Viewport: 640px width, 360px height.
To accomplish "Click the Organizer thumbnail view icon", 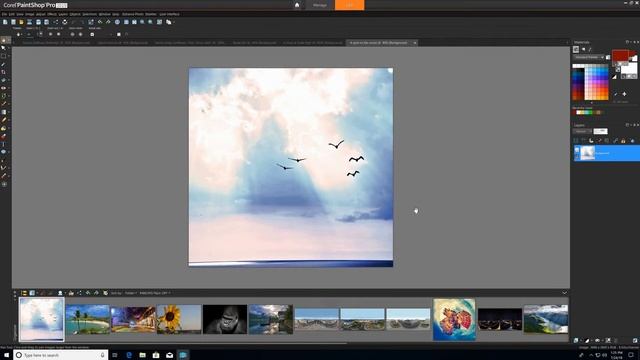I will pyautogui.click(x=32, y=293).
